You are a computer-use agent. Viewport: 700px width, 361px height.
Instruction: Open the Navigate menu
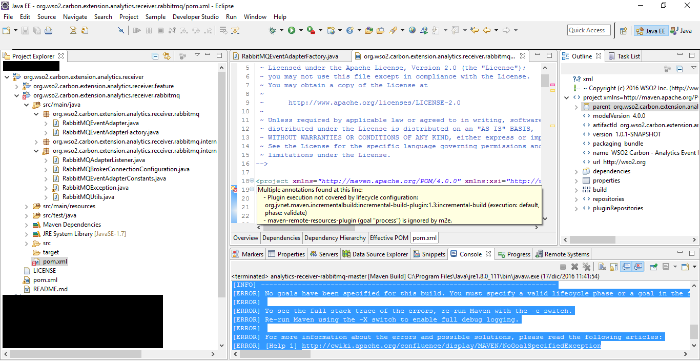tap(75, 17)
